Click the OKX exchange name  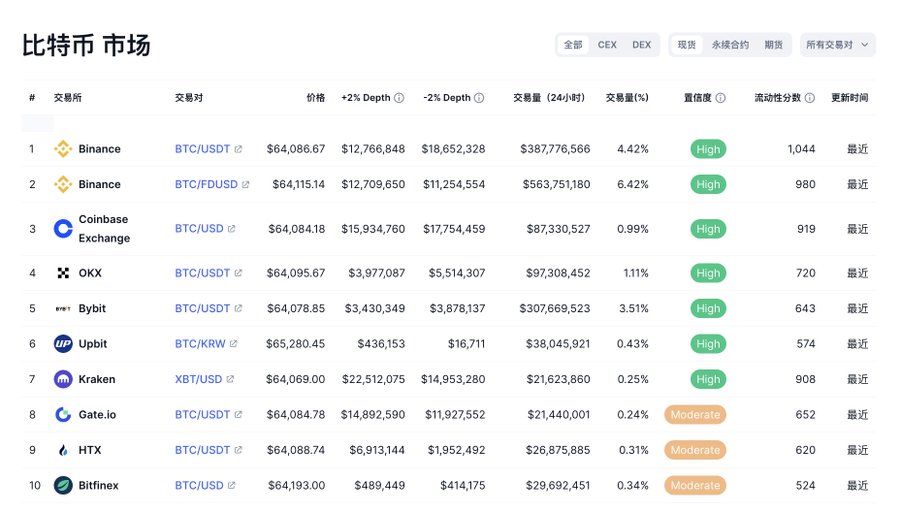click(x=90, y=273)
